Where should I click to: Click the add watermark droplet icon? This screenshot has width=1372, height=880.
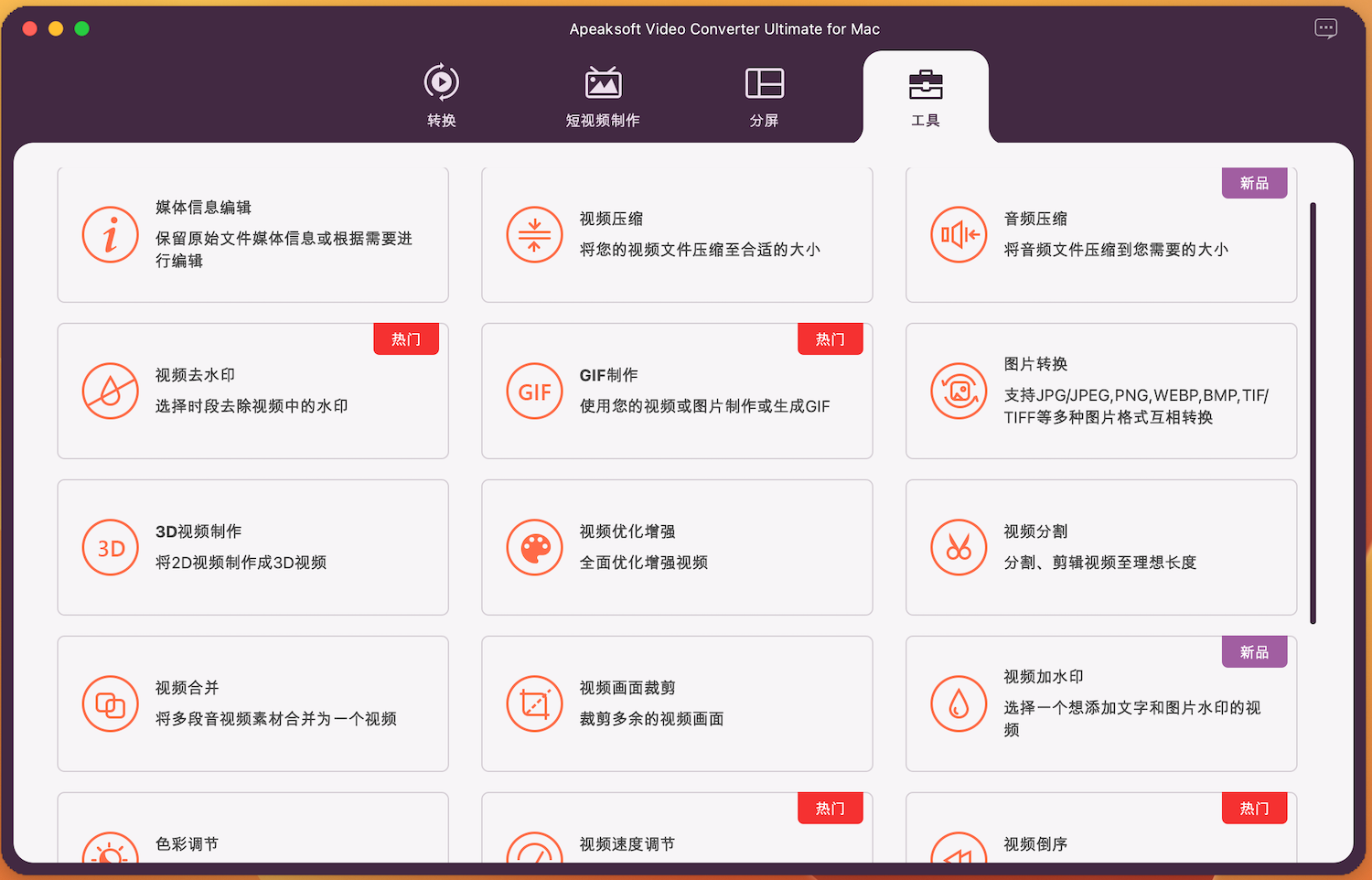click(x=959, y=703)
